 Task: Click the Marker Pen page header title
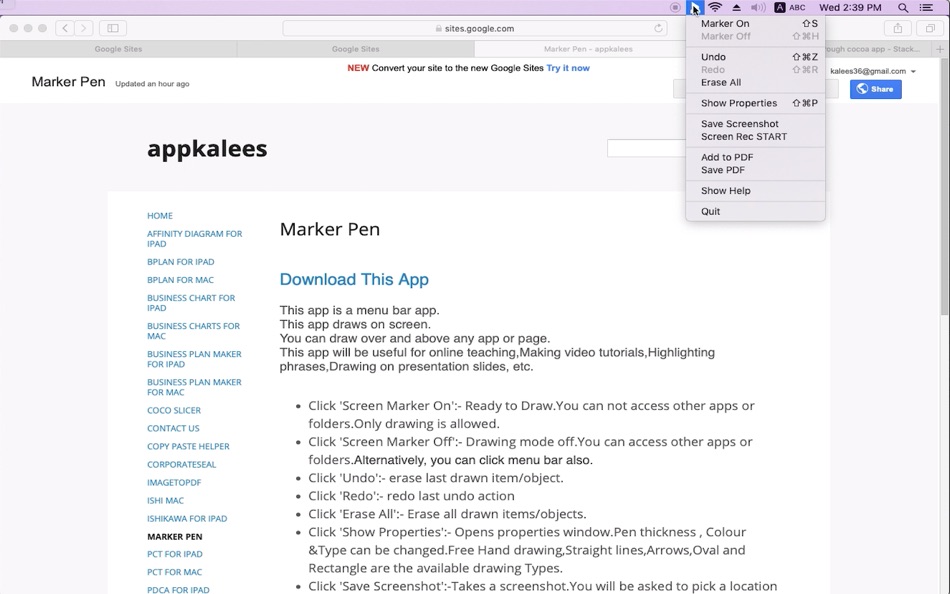tap(68, 82)
